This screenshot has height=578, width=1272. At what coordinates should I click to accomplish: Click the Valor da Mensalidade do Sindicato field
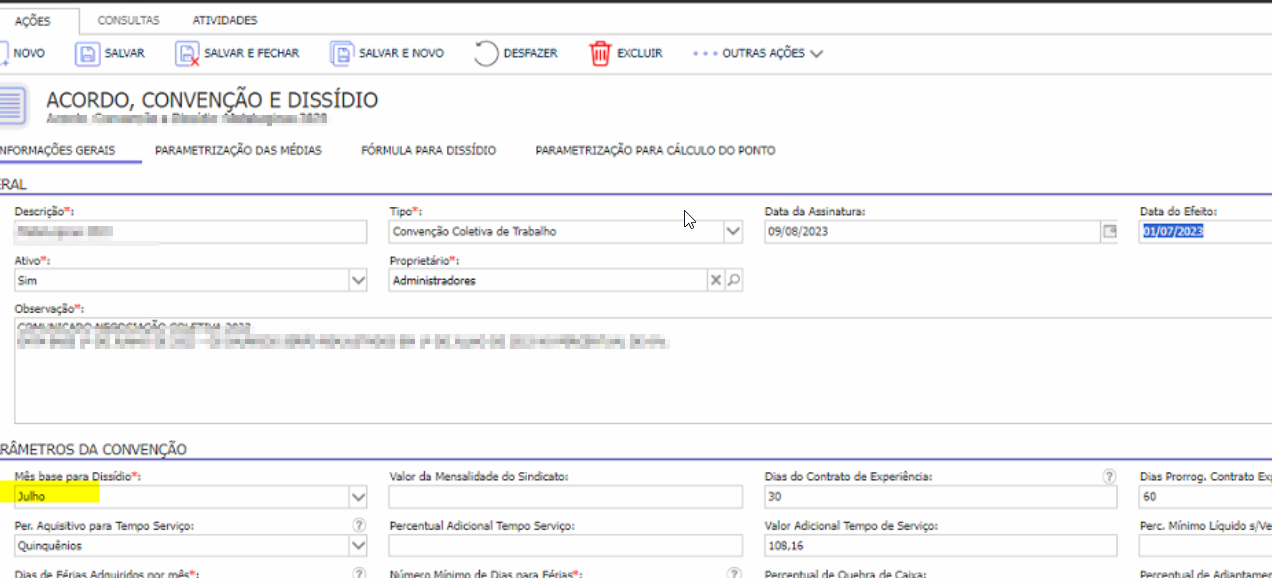565,497
